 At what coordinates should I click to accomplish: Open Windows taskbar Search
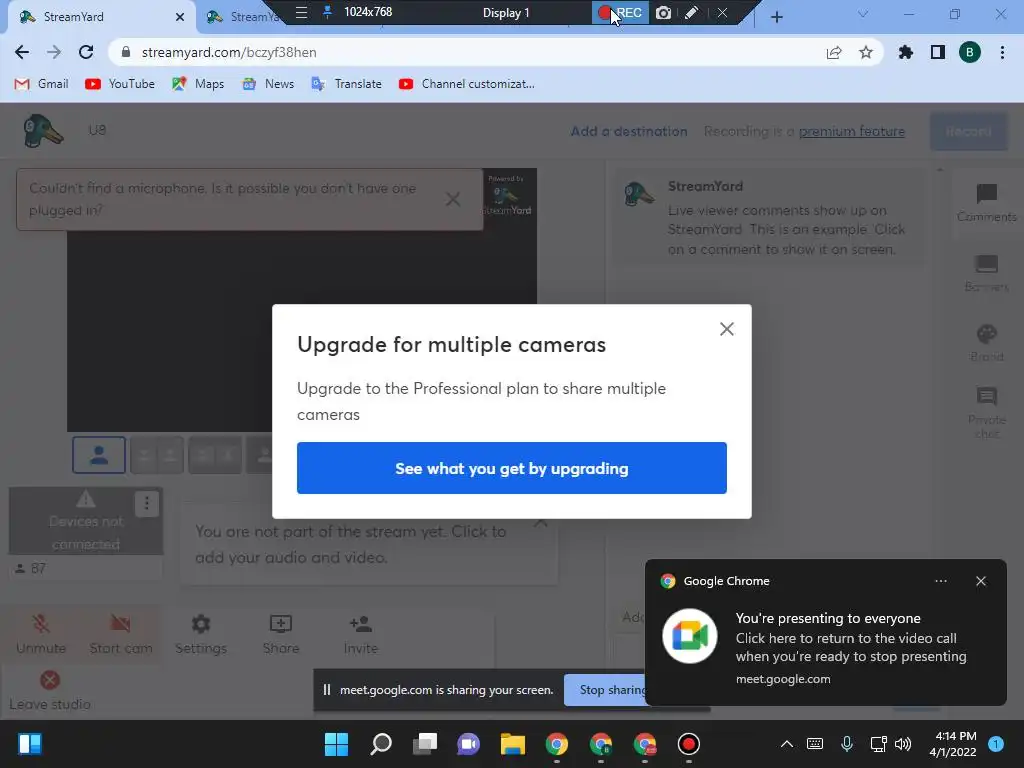click(x=381, y=744)
